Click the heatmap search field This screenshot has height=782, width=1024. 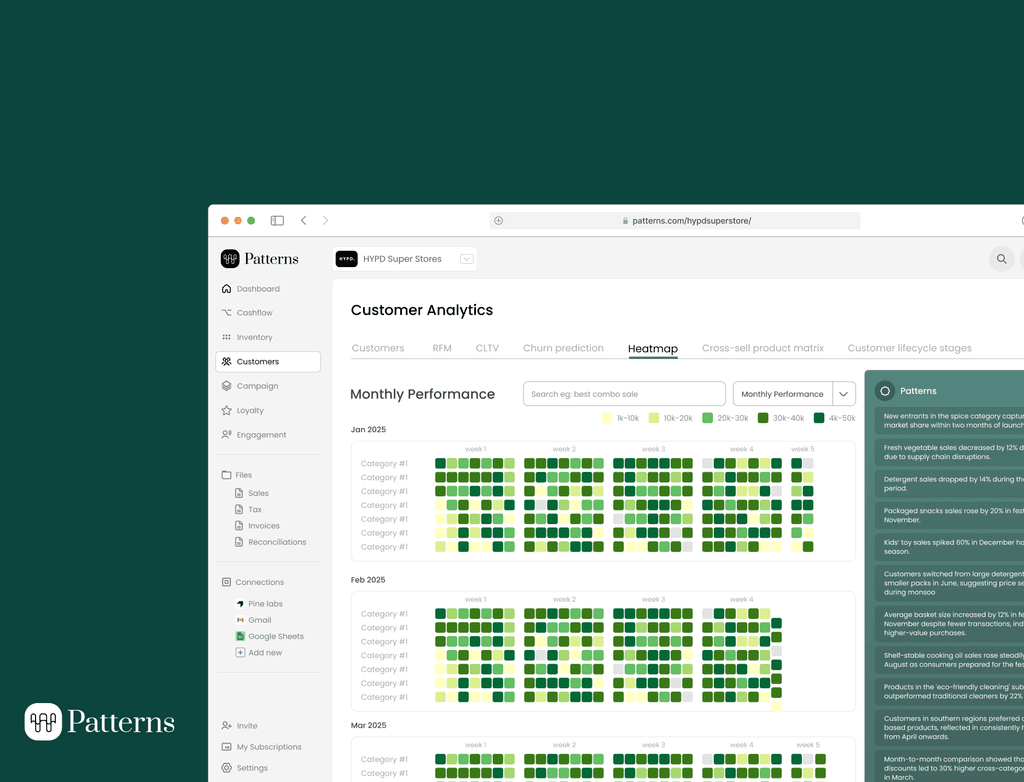(x=624, y=394)
